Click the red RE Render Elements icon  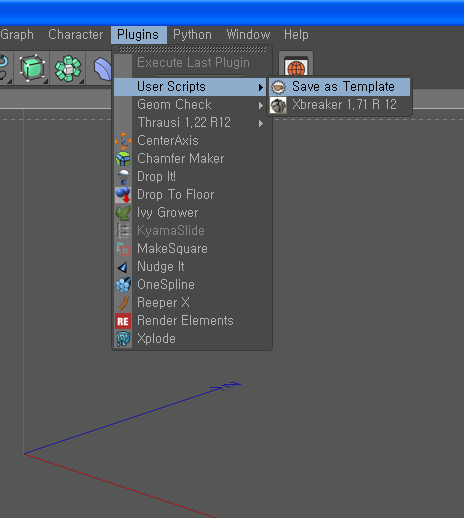[x=123, y=321]
